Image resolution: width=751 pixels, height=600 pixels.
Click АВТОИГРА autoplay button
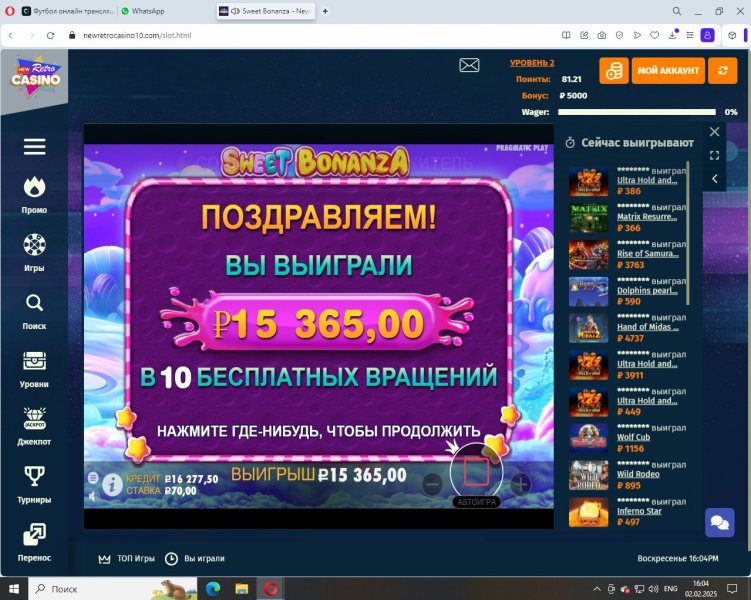(476, 502)
